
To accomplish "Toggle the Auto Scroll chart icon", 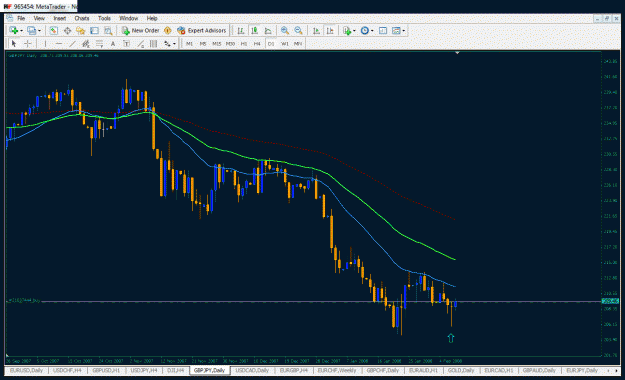I will 316,30.
